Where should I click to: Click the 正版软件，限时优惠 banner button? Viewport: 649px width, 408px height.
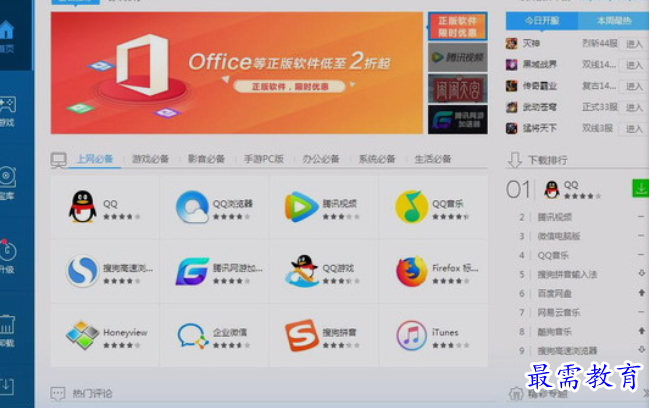[x=289, y=86]
